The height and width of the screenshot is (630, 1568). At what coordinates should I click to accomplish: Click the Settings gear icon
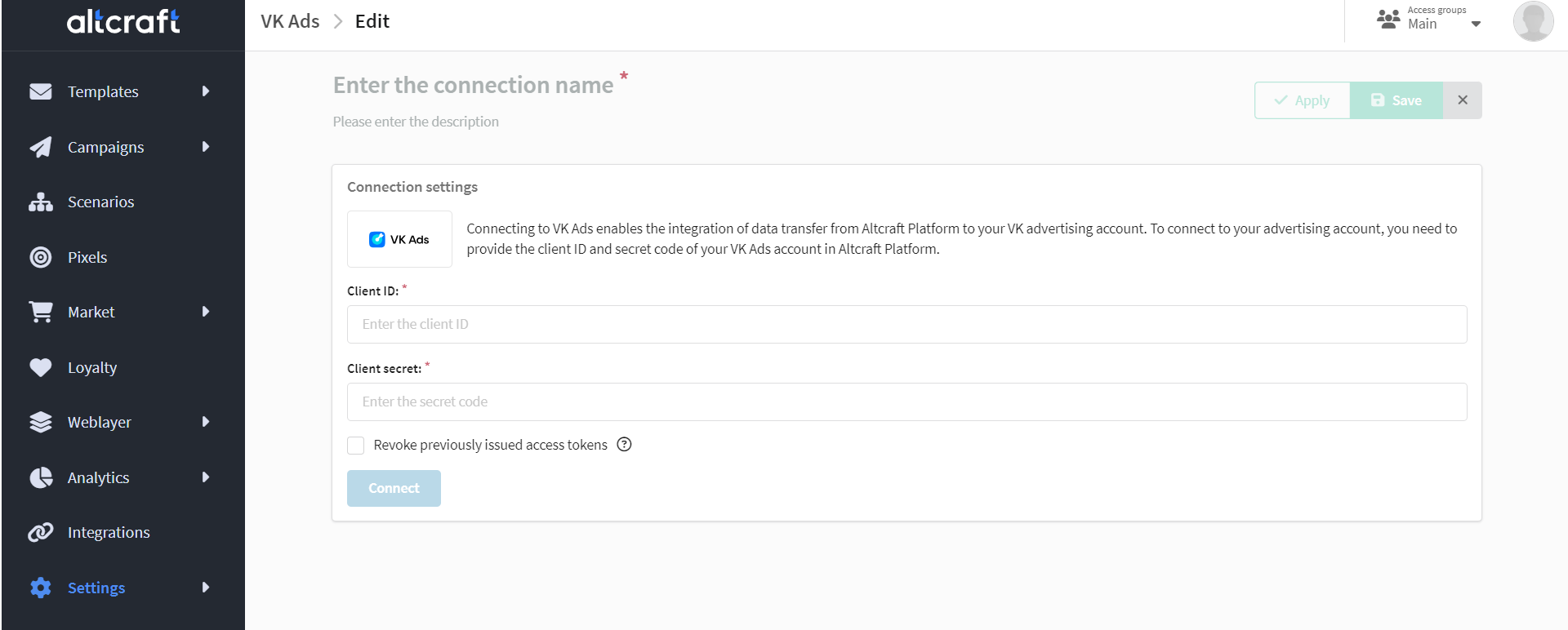(41, 588)
